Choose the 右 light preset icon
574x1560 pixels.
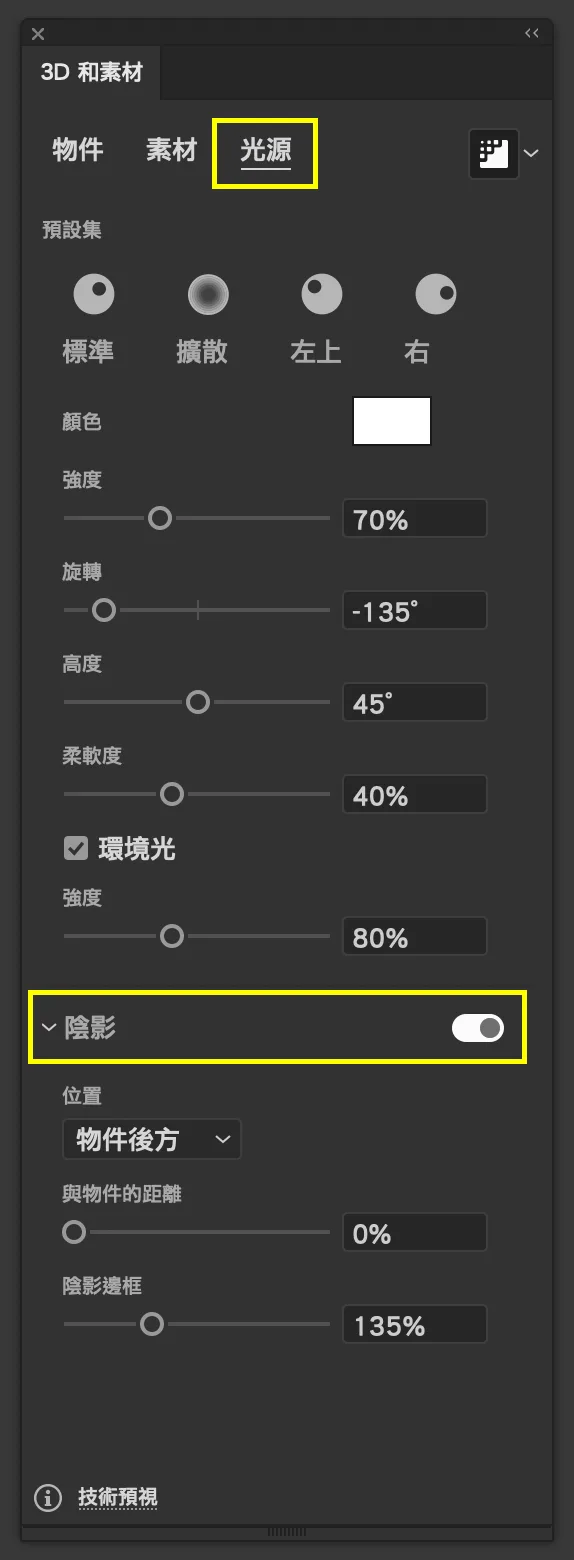(x=436, y=295)
